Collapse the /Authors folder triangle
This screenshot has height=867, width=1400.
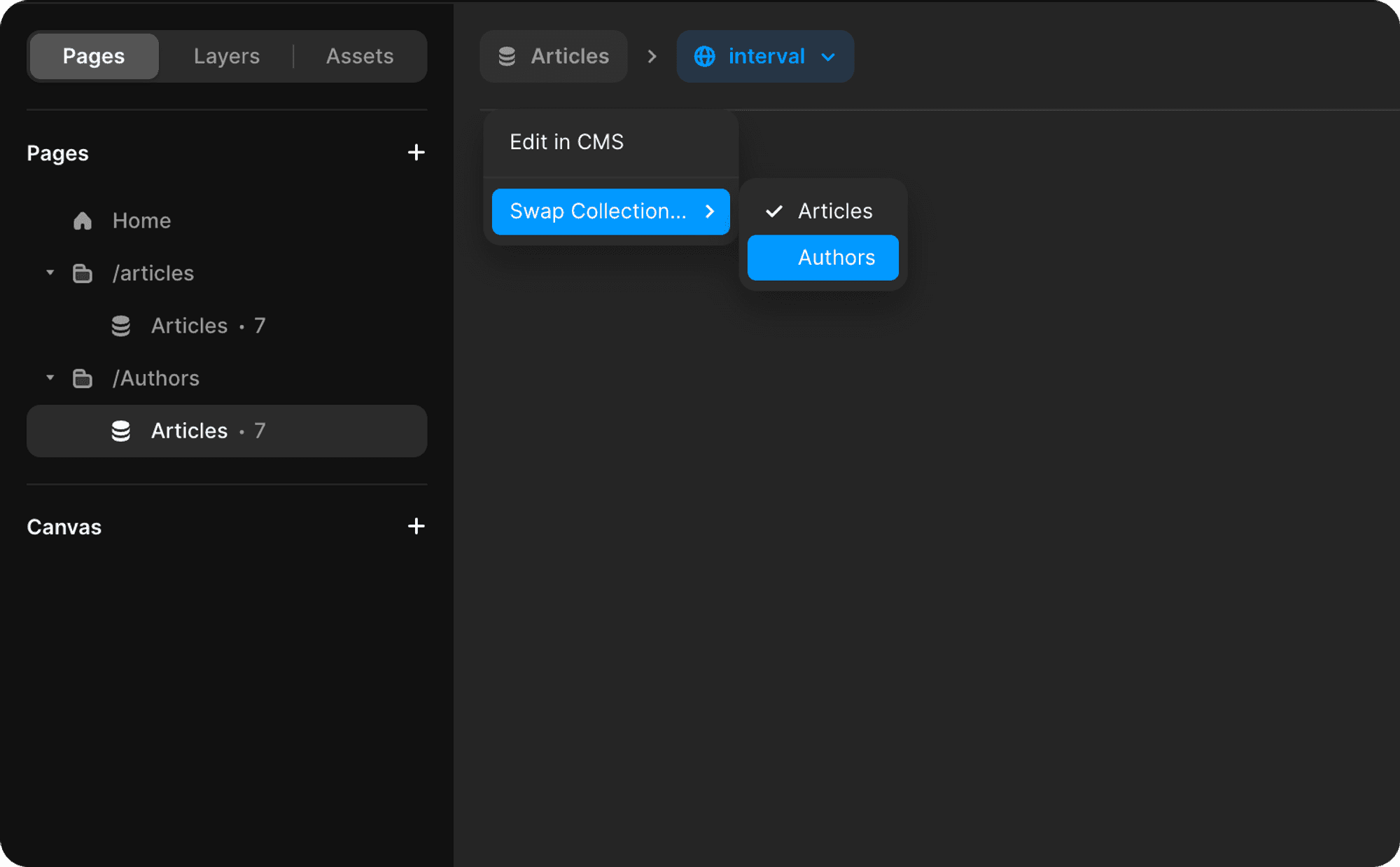tap(50, 378)
